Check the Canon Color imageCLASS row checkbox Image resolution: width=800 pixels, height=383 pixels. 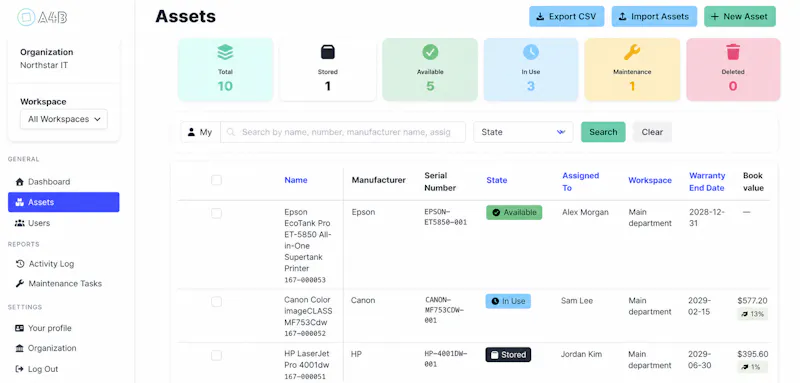[x=216, y=302]
